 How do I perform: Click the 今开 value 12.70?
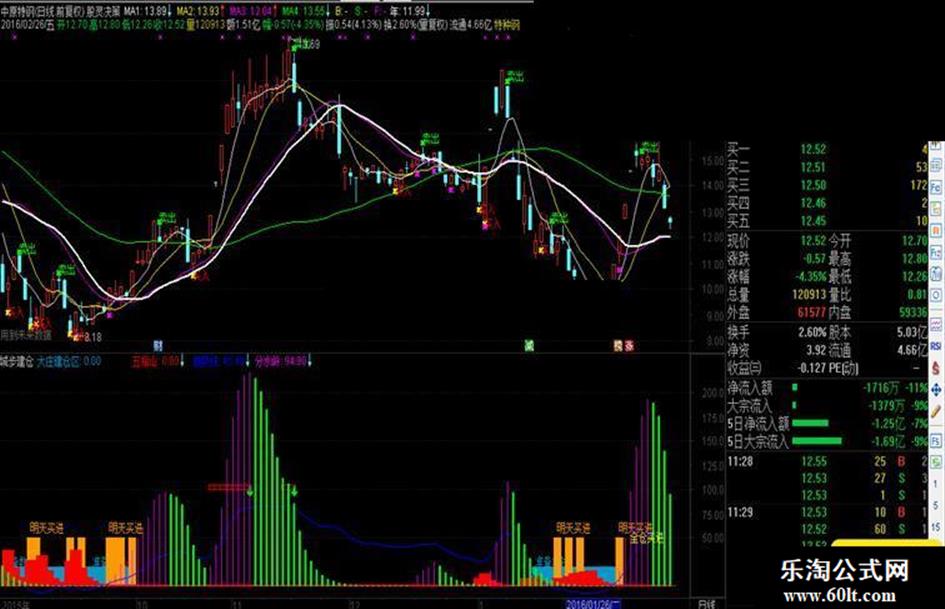coord(914,241)
